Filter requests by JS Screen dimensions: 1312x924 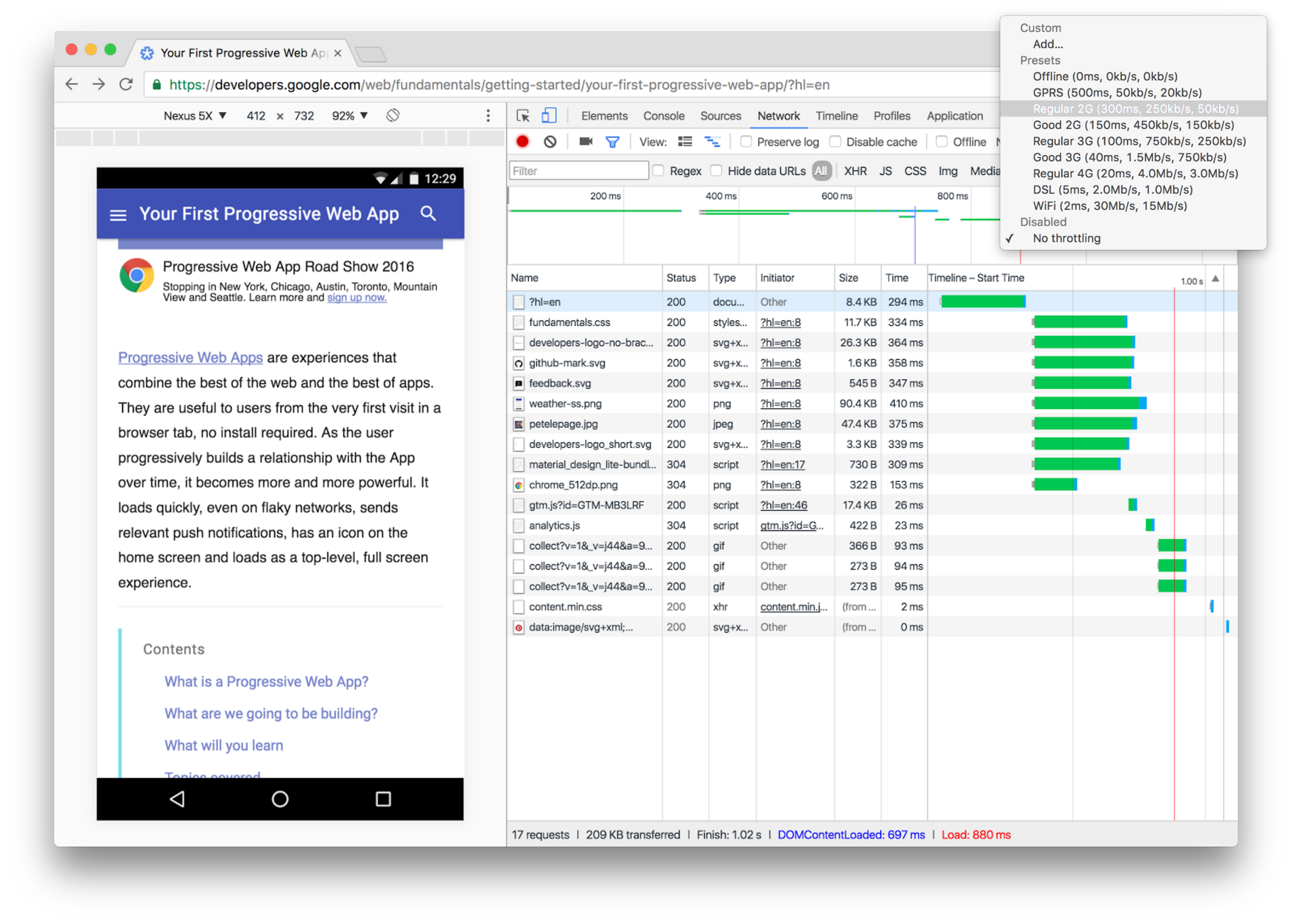point(885,171)
